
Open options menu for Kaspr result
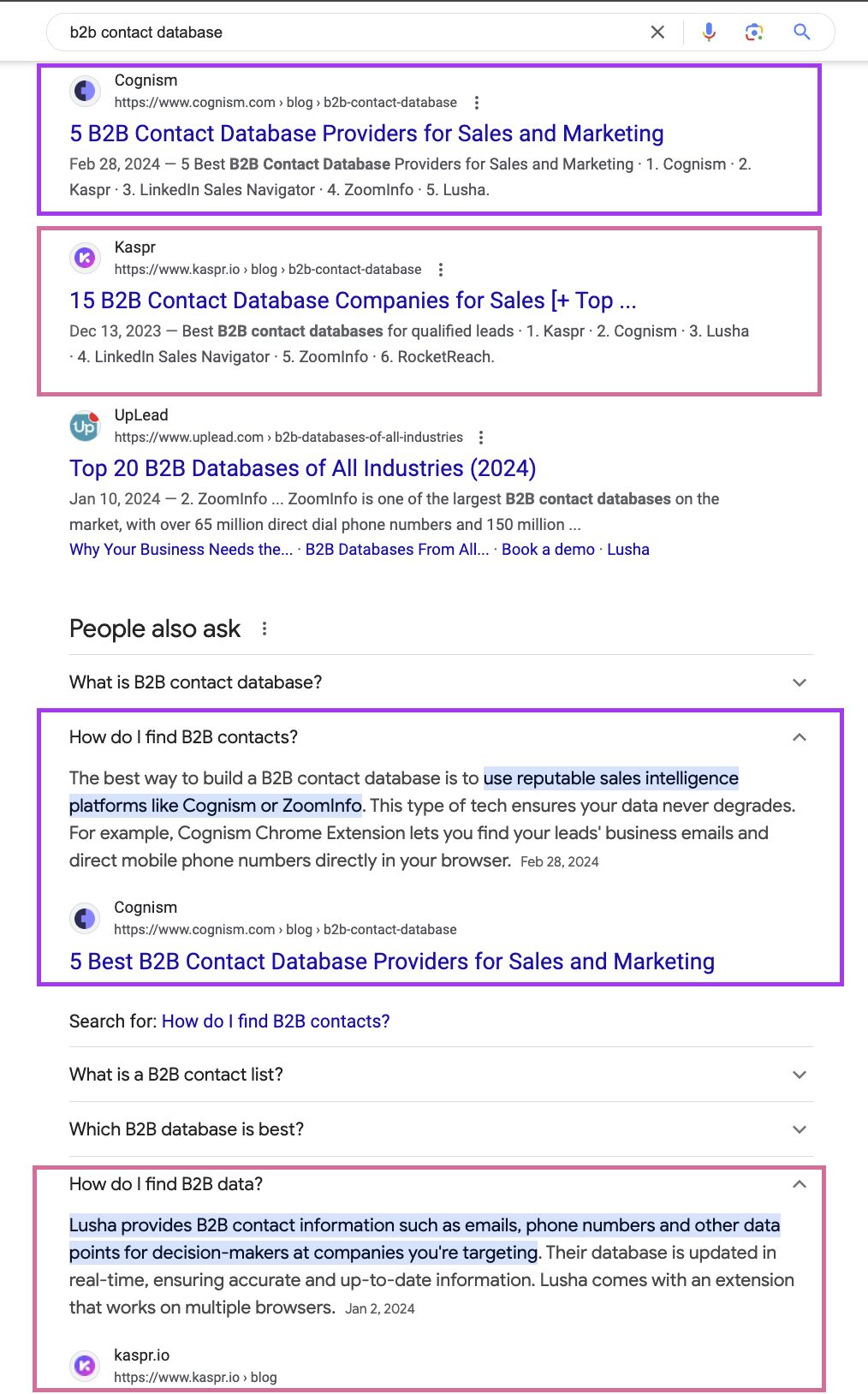pos(441,270)
